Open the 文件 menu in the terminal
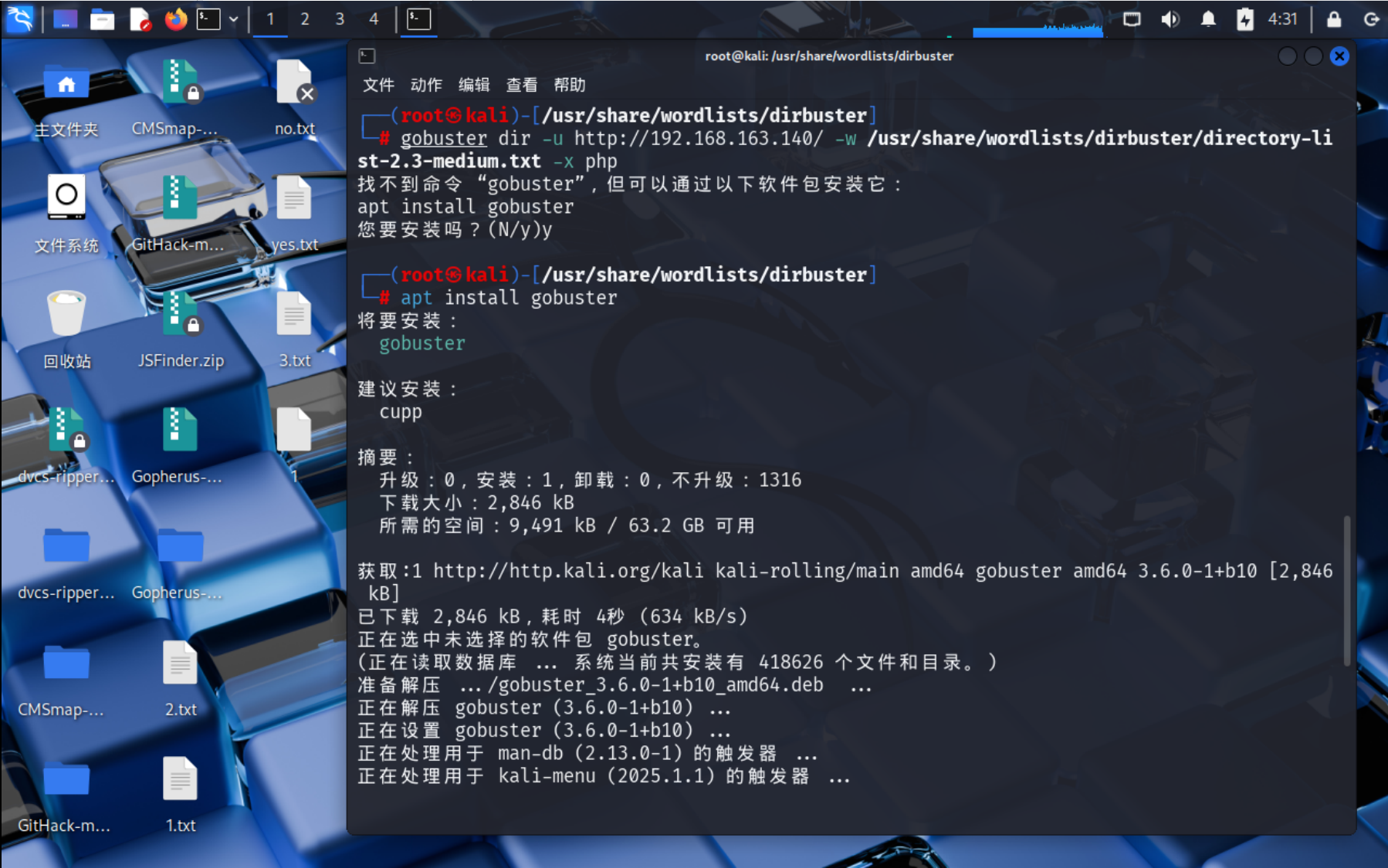1388x868 pixels. tap(378, 85)
